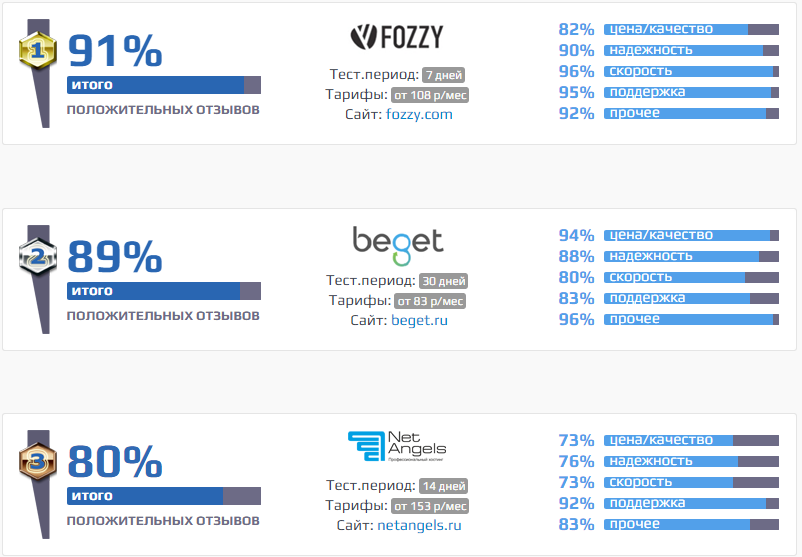Open the Net Angels logo
This screenshot has height=557, width=802.
(x=397, y=447)
